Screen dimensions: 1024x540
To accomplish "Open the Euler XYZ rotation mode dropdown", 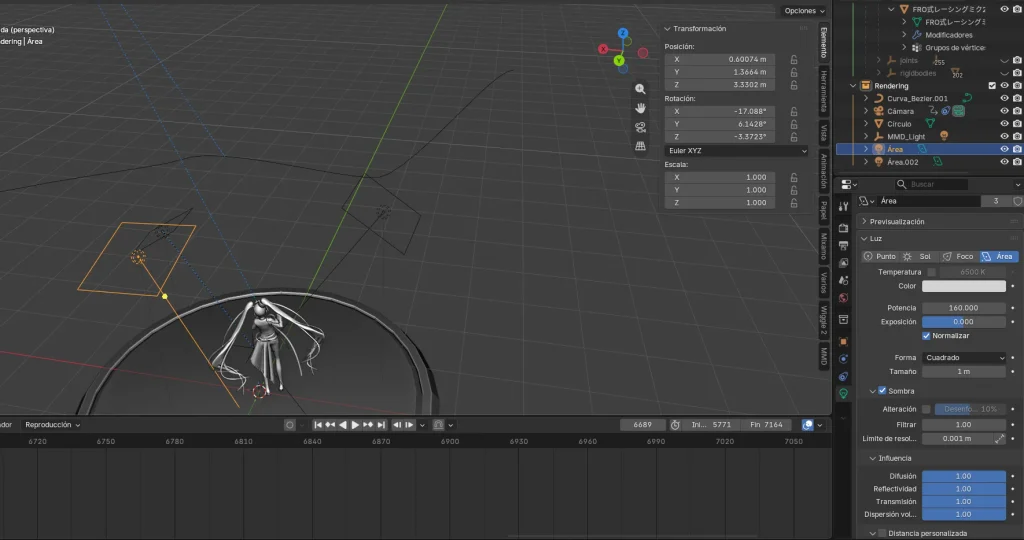I will tap(736, 151).
